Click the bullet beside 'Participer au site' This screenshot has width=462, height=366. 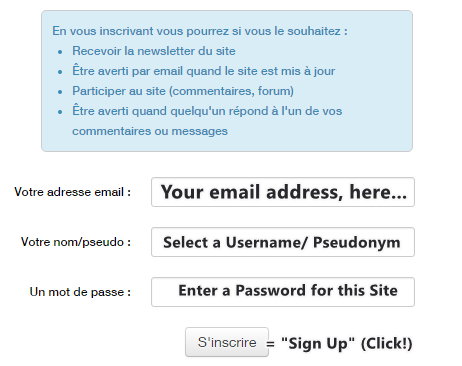[x=60, y=92]
